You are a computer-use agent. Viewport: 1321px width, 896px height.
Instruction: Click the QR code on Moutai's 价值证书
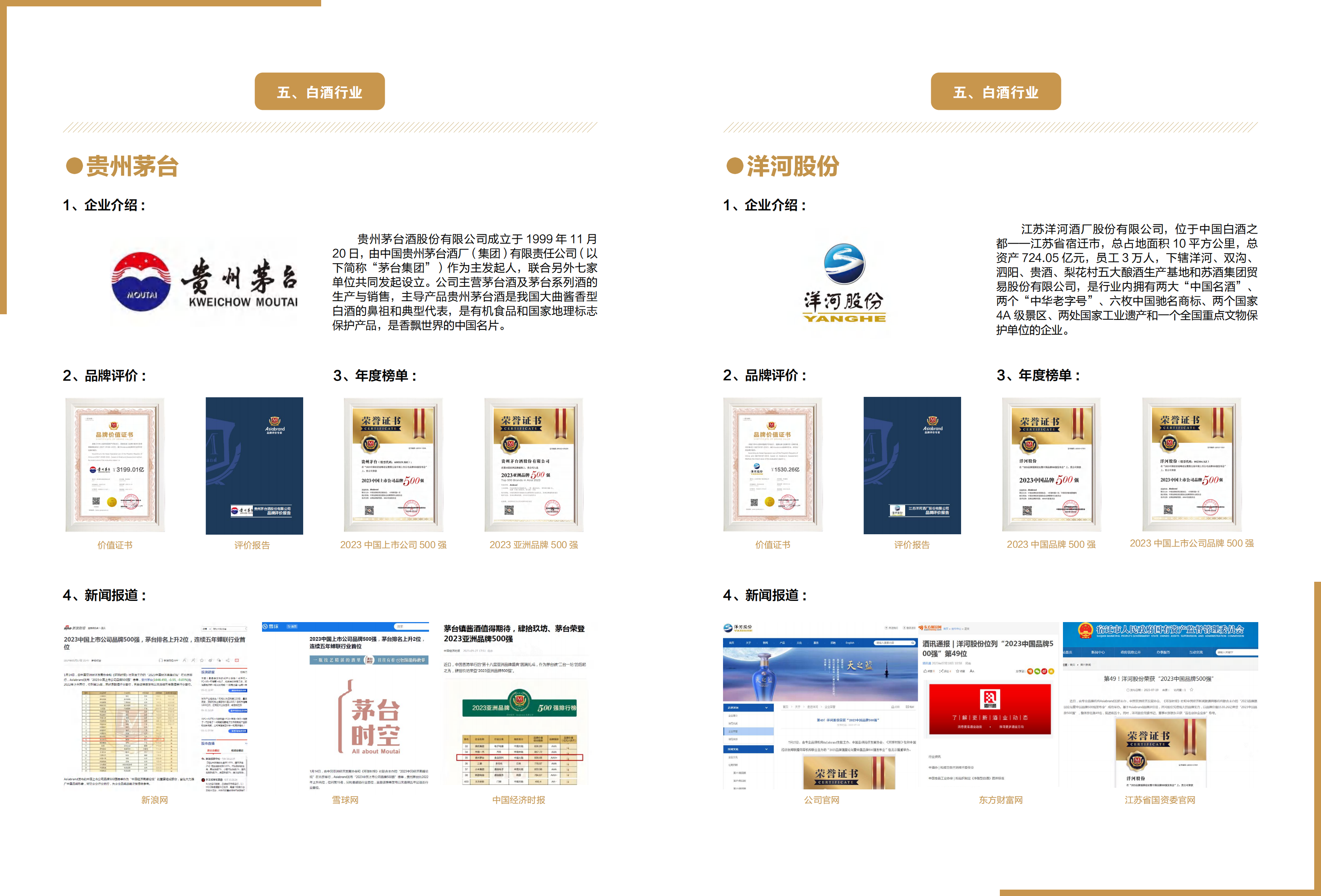tap(96, 501)
